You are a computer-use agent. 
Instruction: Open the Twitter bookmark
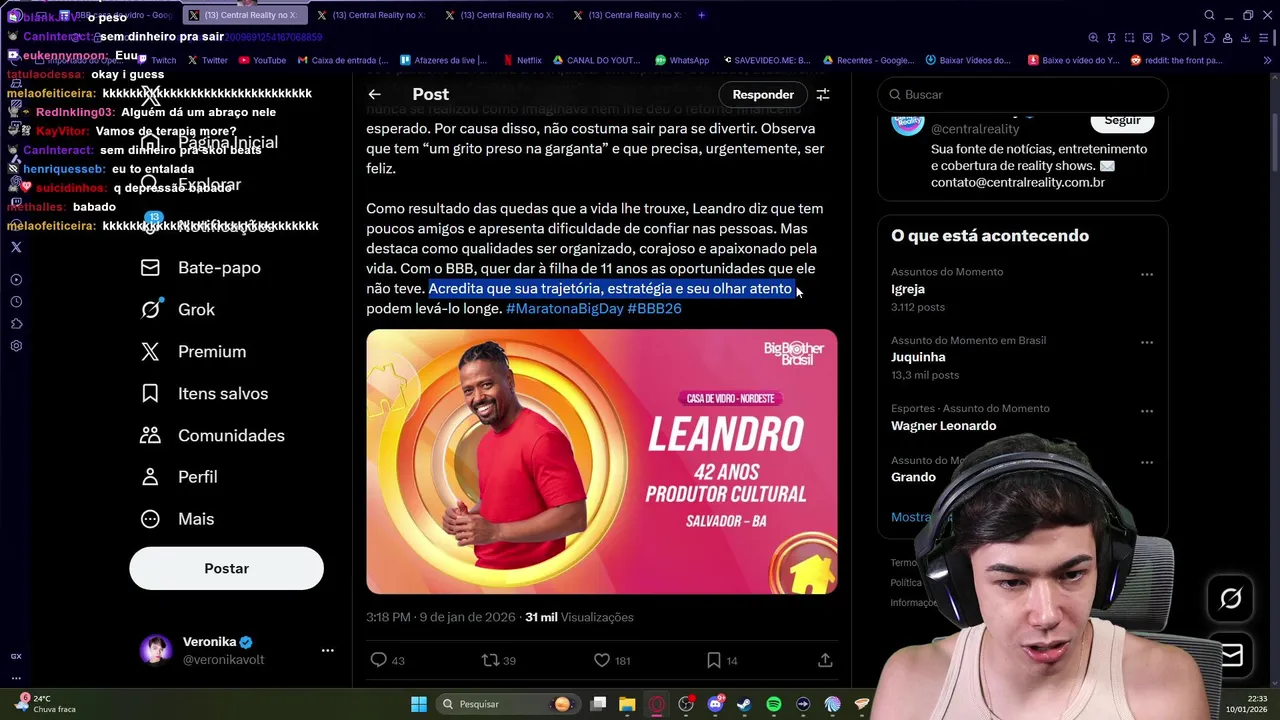point(208,60)
